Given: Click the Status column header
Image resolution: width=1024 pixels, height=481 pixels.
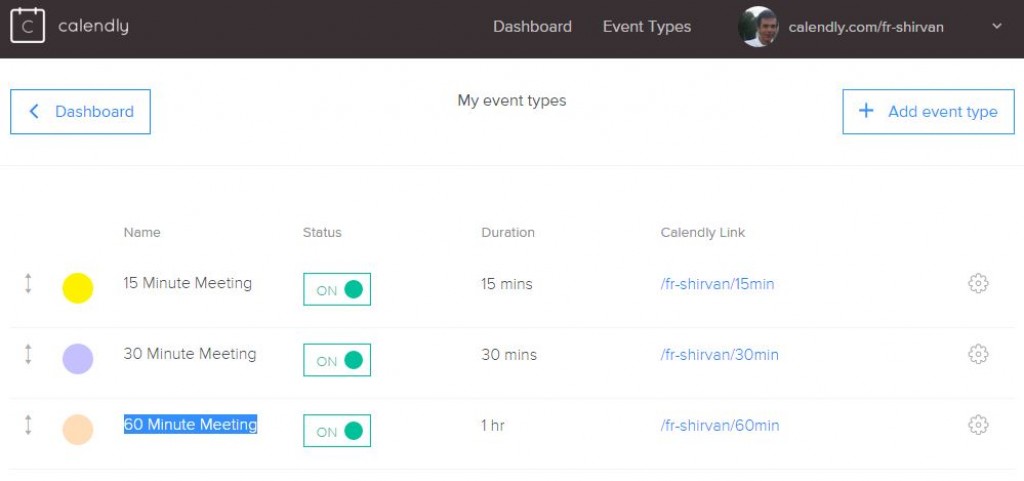Looking at the screenshot, I should pos(322,232).
